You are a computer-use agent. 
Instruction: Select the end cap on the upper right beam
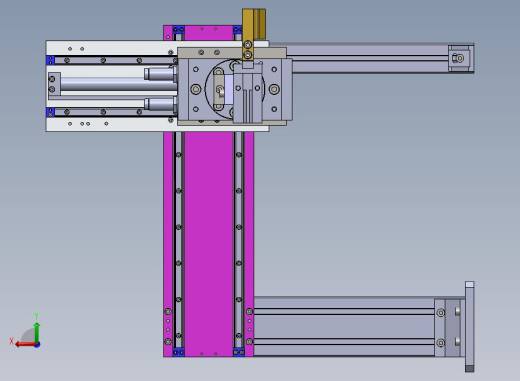(461, 58)
